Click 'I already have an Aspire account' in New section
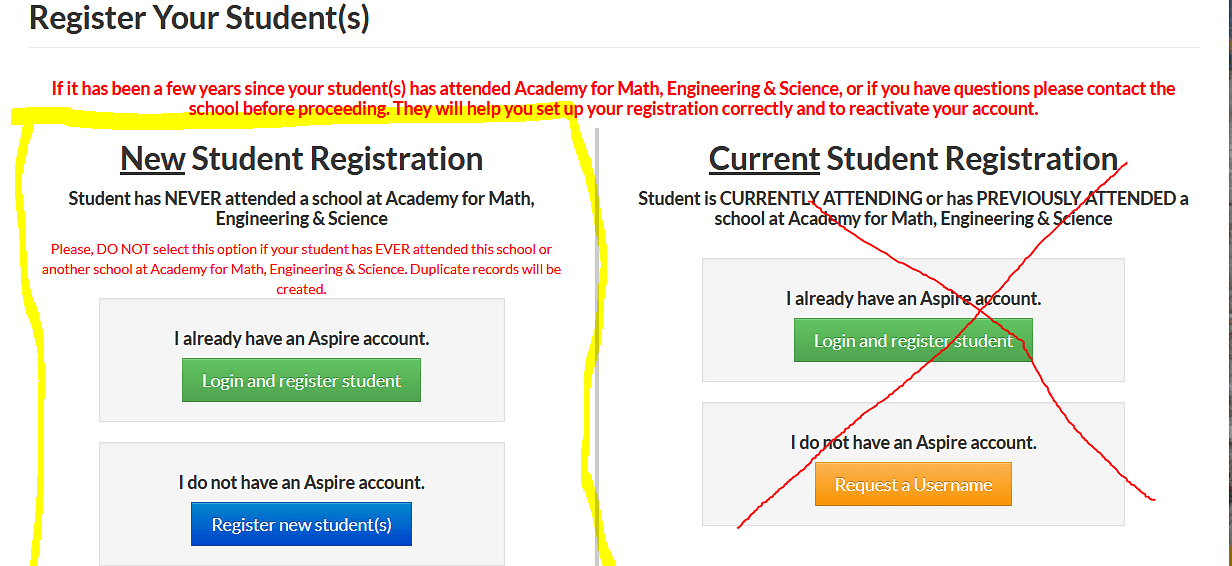1232x566 pixels. [301, 339]
